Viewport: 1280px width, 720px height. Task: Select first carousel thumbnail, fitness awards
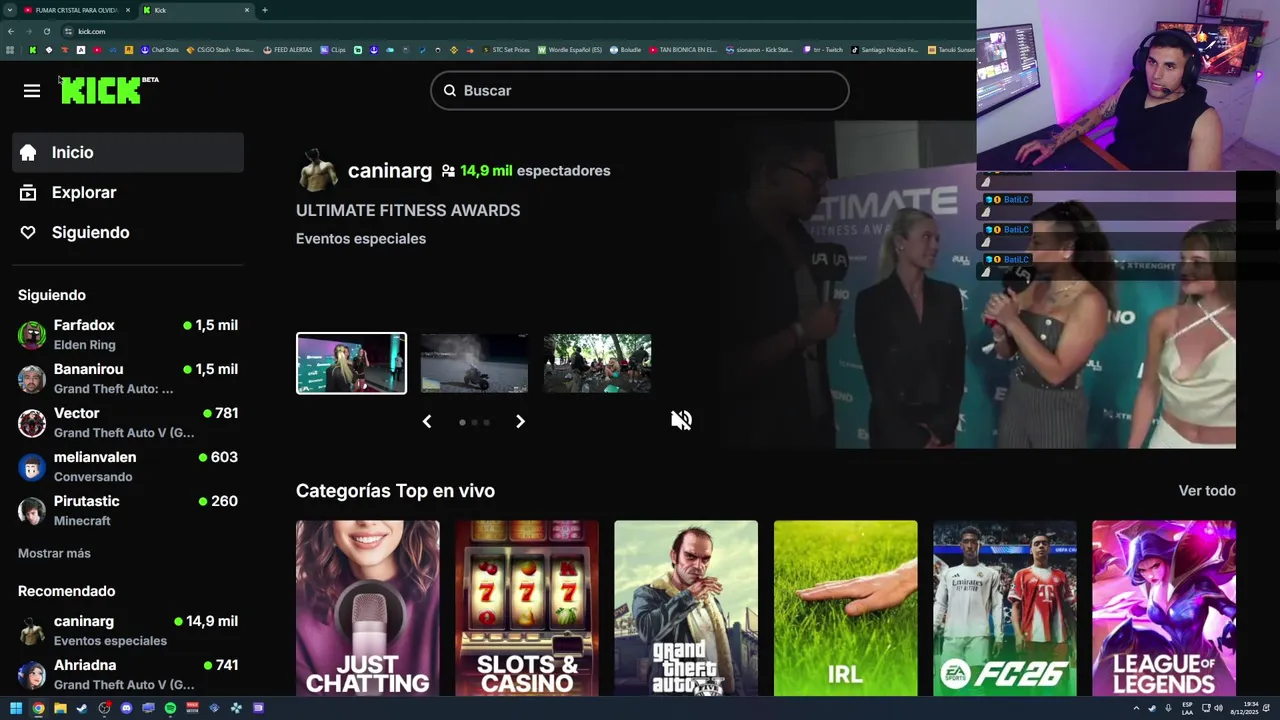tap(351, 363)
